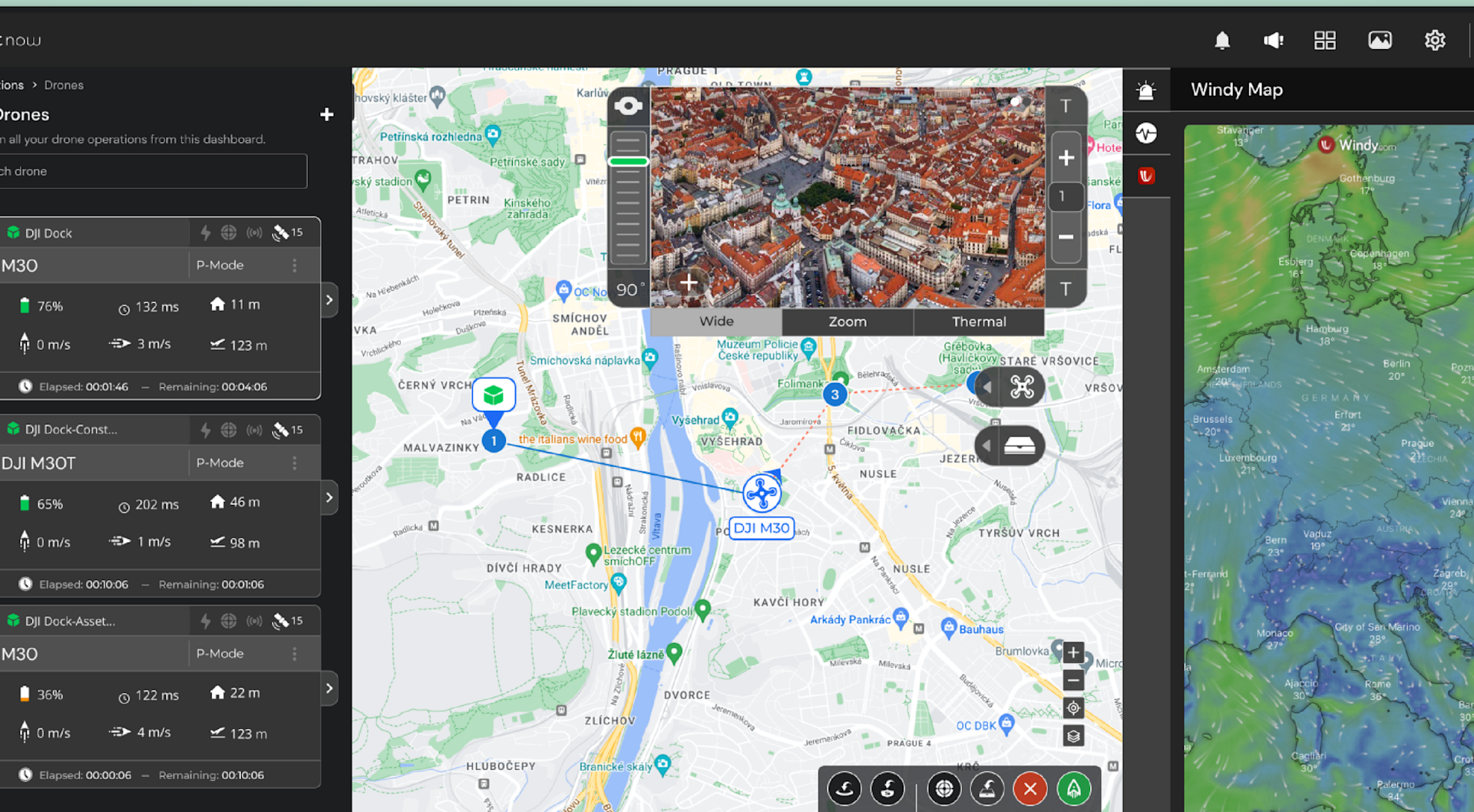Click the DJI Dock-Const... dock title
1474x812 pixels.
71,430
